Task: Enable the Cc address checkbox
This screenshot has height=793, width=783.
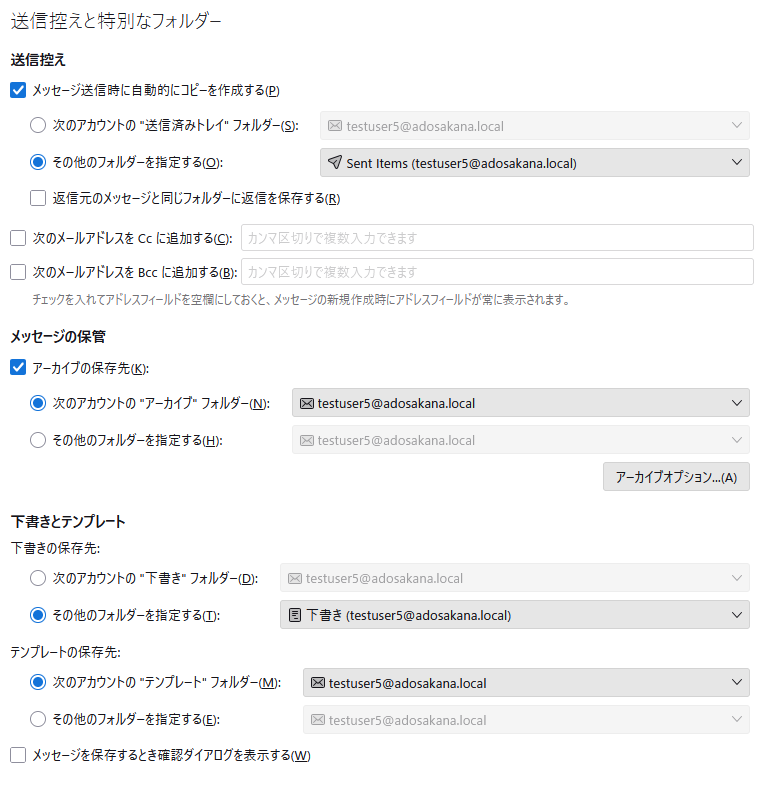Action: click(17, 238)
